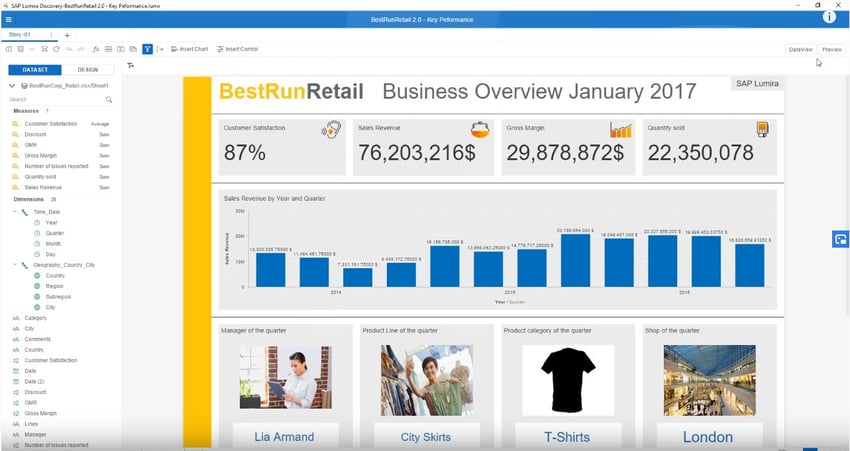Click the T-Shirts black shirt image

pos(568,381)
